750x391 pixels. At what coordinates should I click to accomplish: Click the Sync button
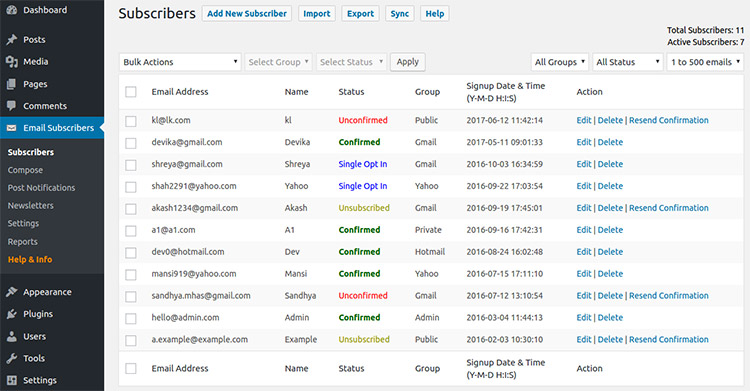pos(399,13)
